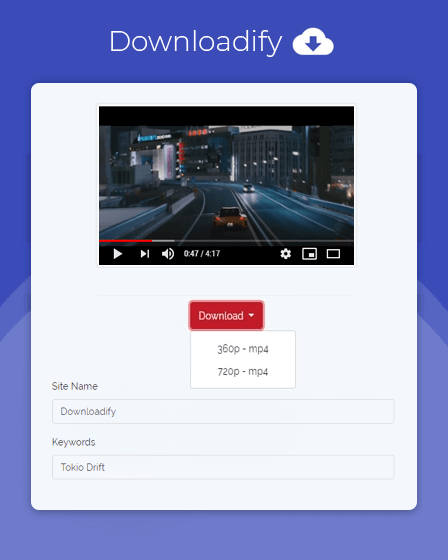Open the red Download dropdown button

(227, 316)
